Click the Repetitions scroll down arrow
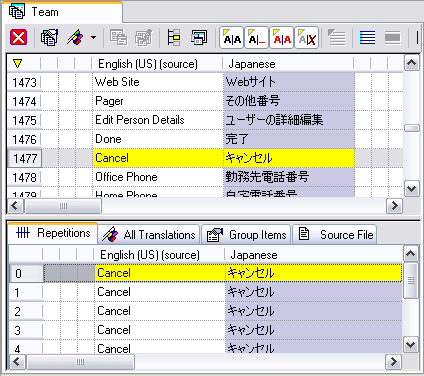This screenshot has width=424, height=376. 410,345
